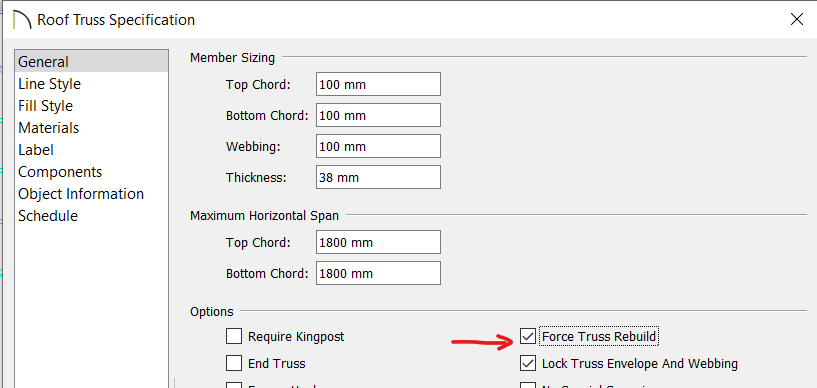
Task: Show the Components panel
Action: click(60, 172)
